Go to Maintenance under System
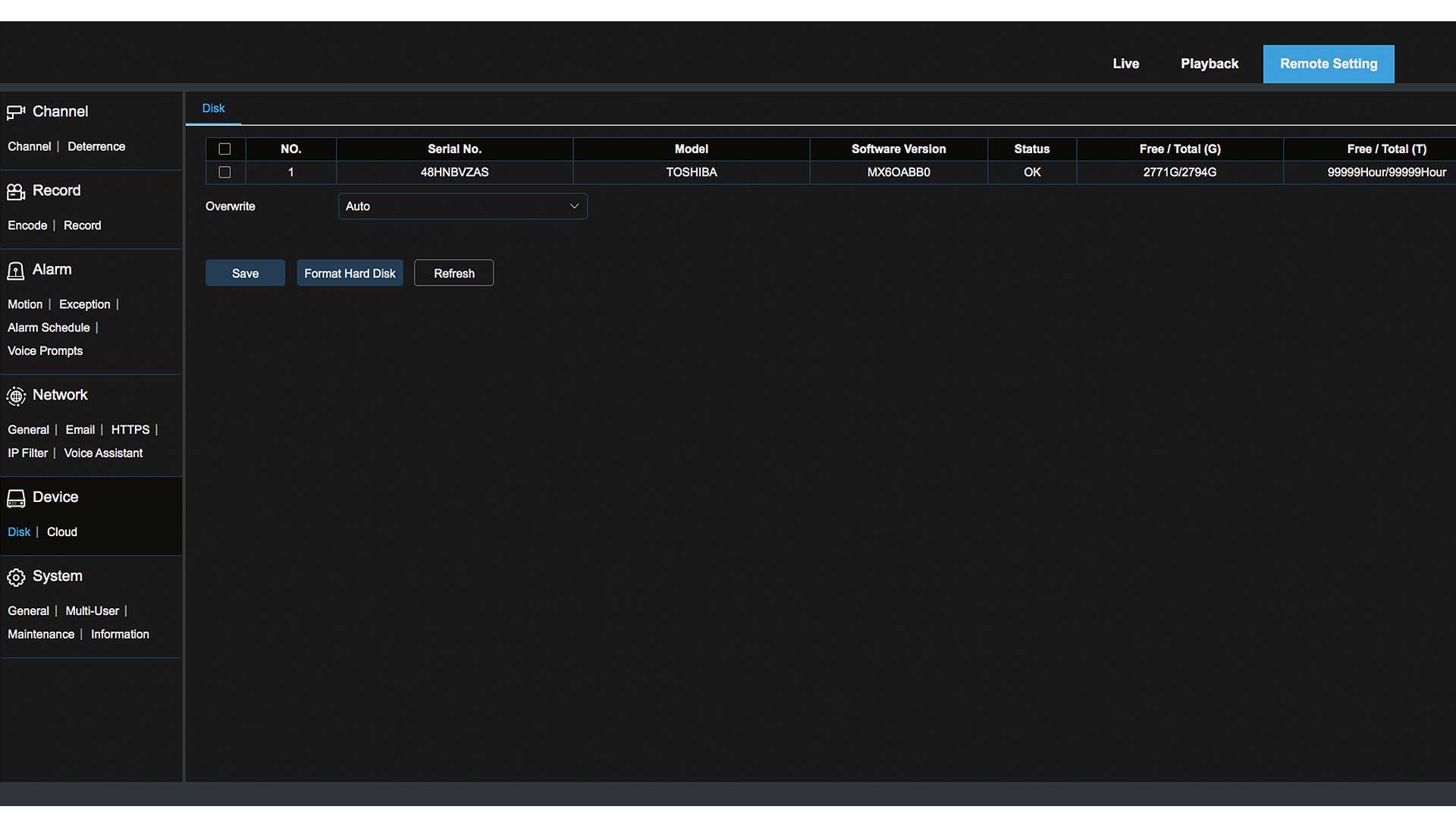This screenshot has width=1456, height=819. tap(41, 635)
